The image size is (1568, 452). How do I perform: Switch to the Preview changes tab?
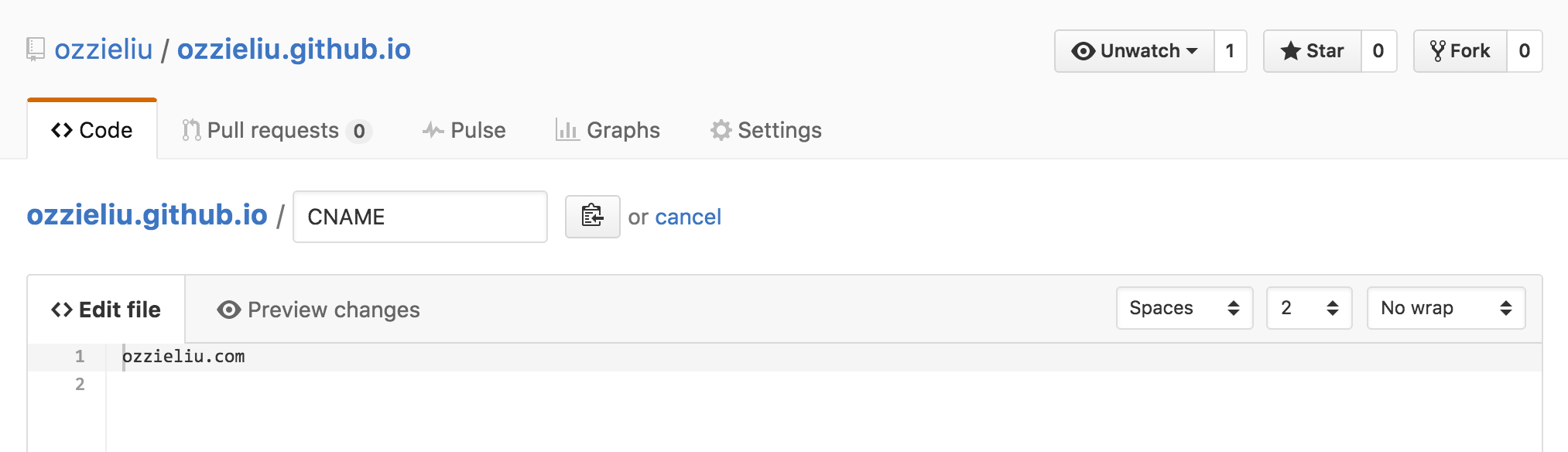tap(333, 310)
